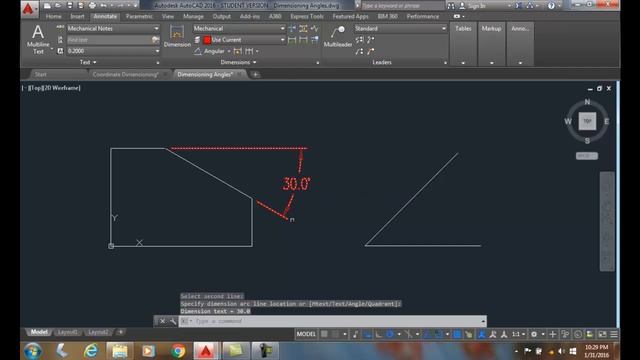Click the Dimension layer override icon
The height and width of the screenshot is (360, 640).
pyautogui.click(x=198, y=40)
